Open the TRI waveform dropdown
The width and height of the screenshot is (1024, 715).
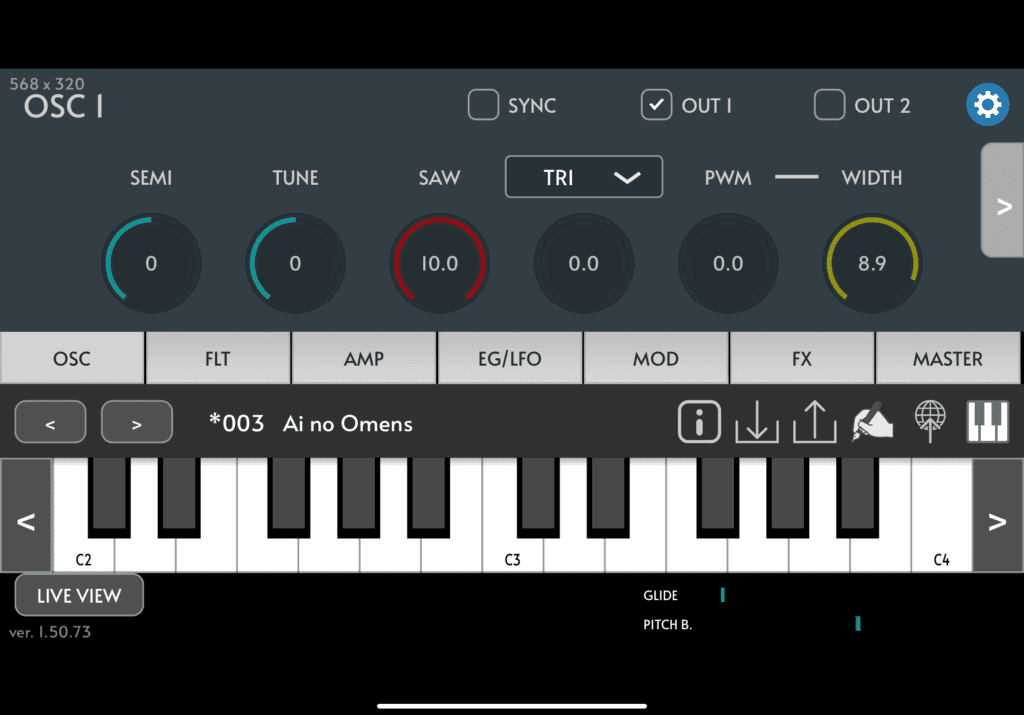click(x=584, y=177)
